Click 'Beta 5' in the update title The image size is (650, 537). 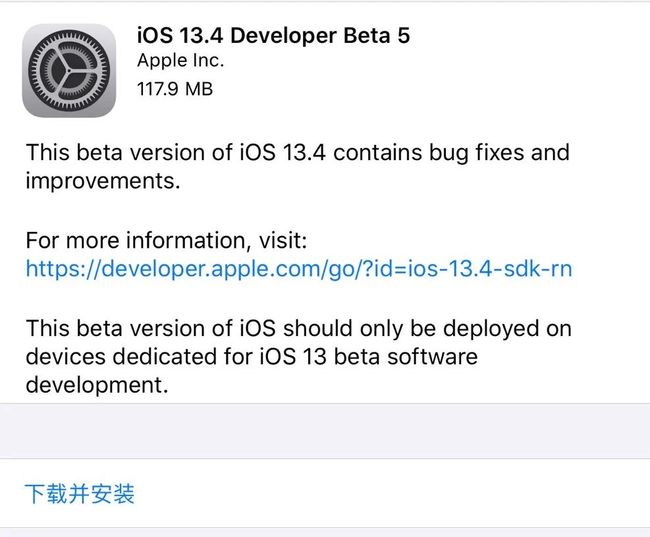click(x=377, y=35)
